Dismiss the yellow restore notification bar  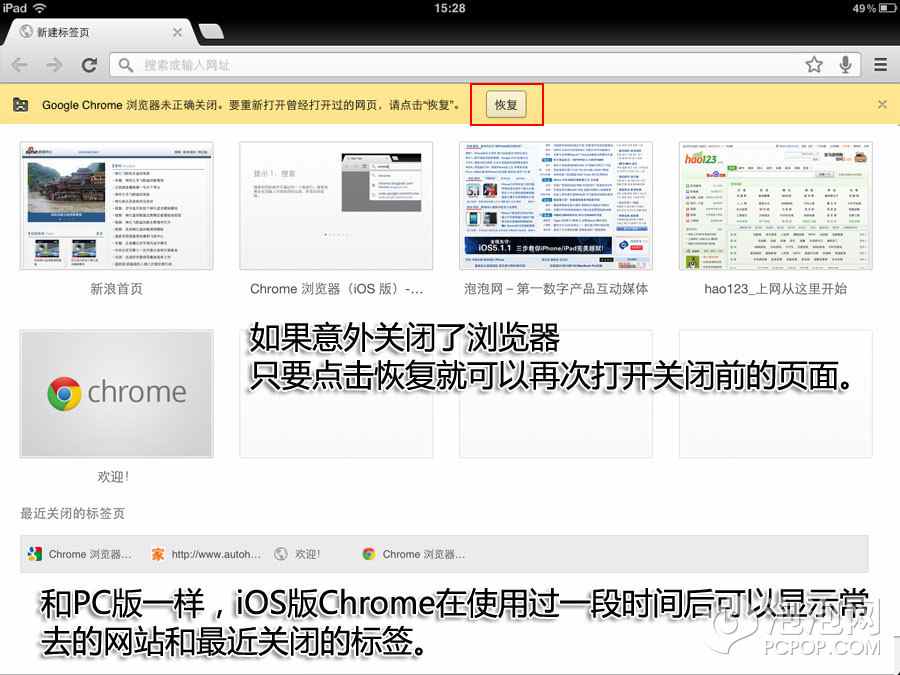(x=881, y=104)
